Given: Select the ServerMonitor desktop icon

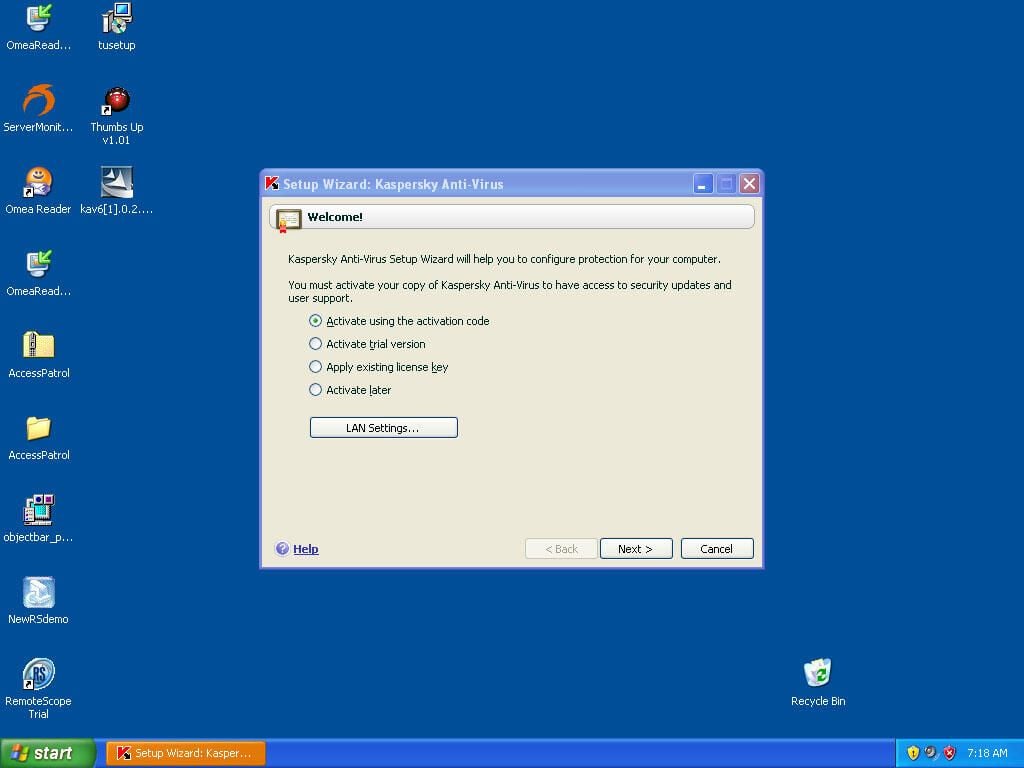Looking at the screenshot, I should (x=39, y=100).
